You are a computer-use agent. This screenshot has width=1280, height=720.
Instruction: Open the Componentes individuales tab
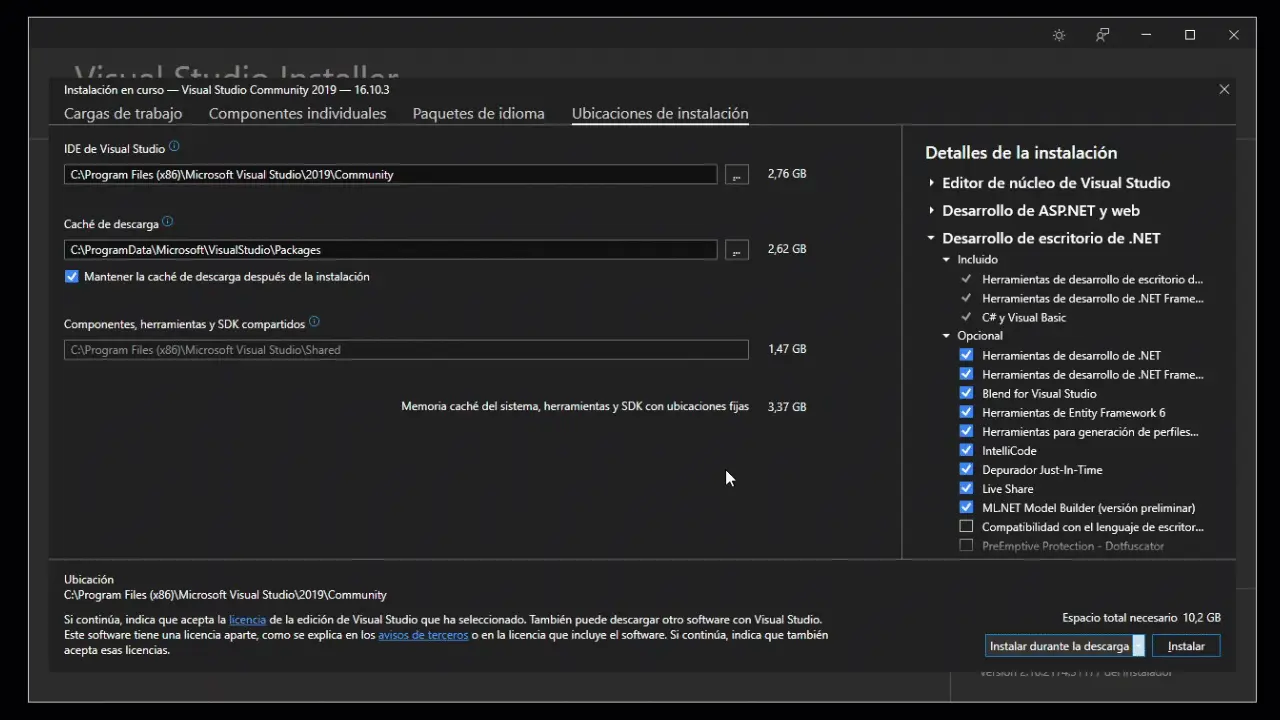297,113
